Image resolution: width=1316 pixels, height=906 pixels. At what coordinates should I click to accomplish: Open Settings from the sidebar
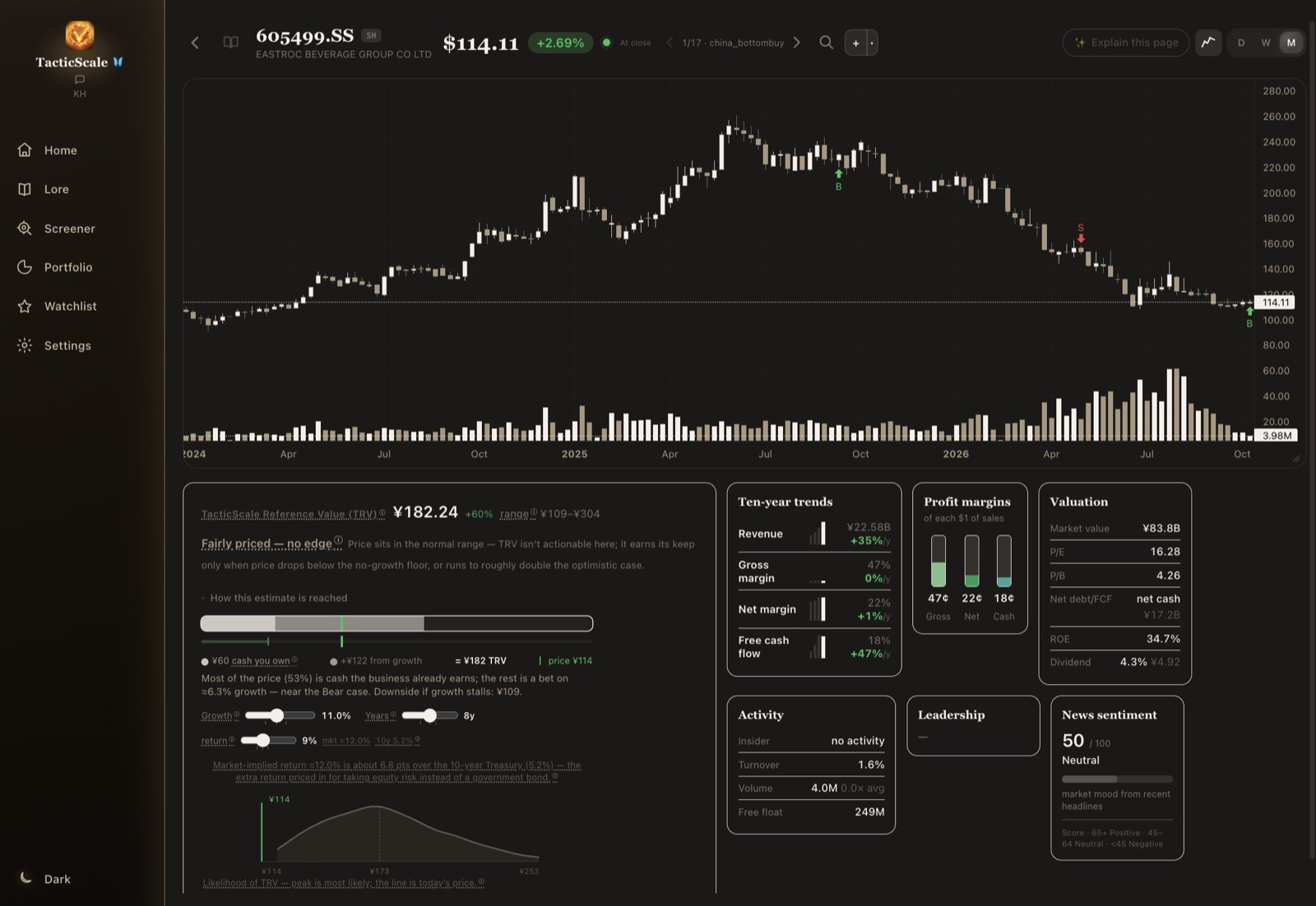[x=54, y=345]
